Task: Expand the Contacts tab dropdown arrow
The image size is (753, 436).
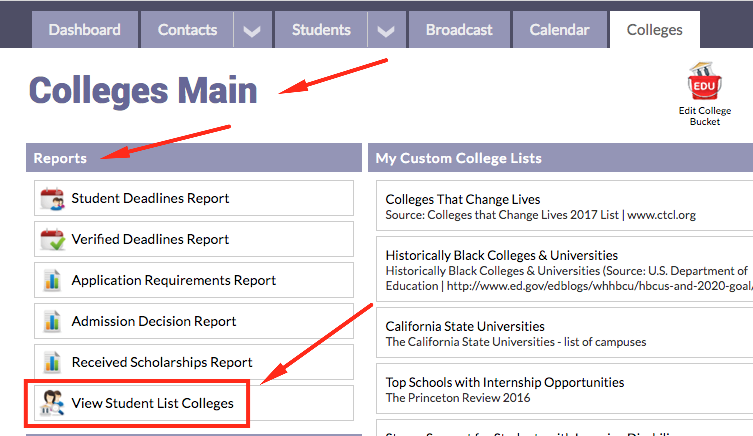Action: click(252, 30)
